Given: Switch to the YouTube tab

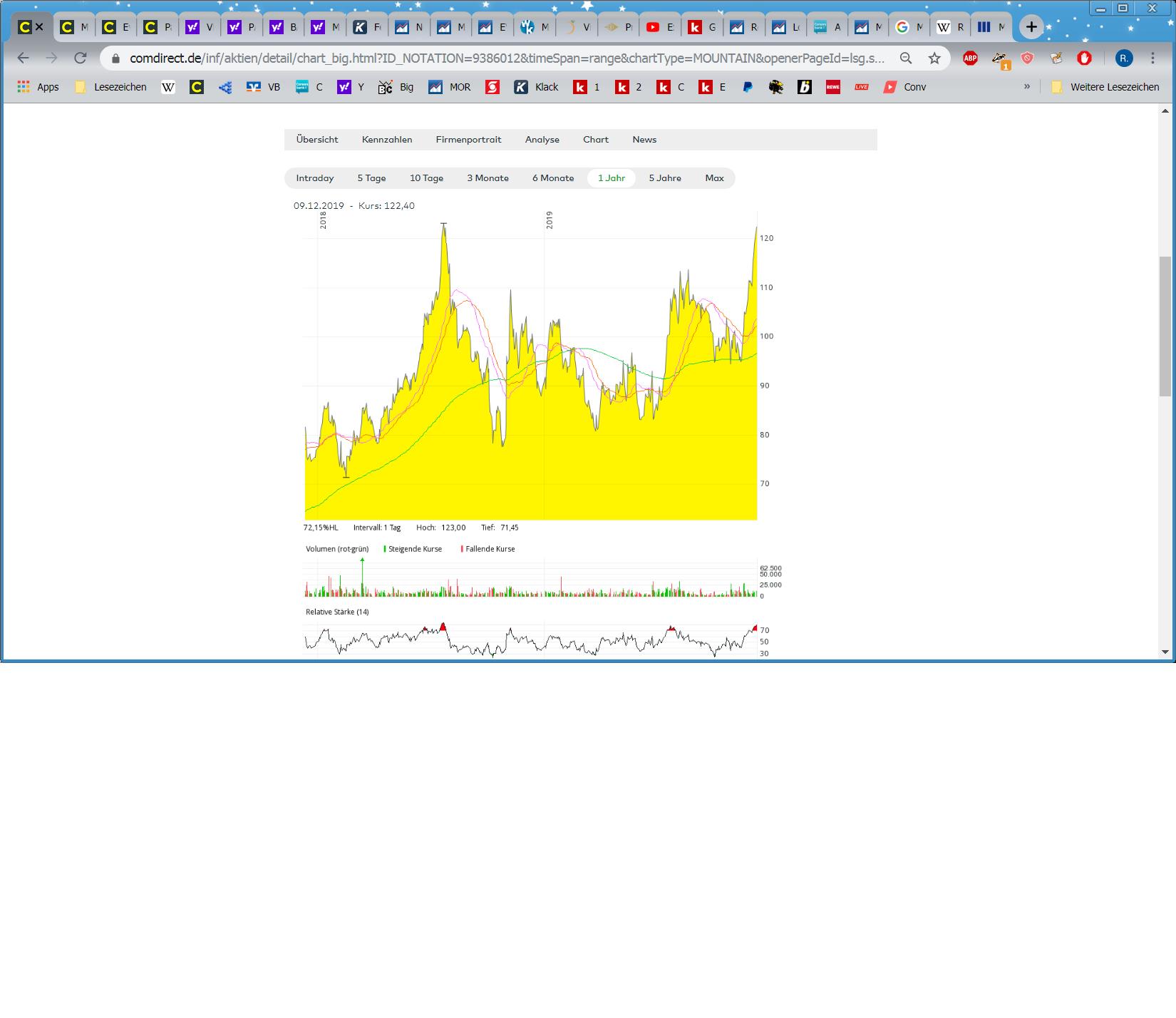Looking at the screenshot, I should pos(660,27).
